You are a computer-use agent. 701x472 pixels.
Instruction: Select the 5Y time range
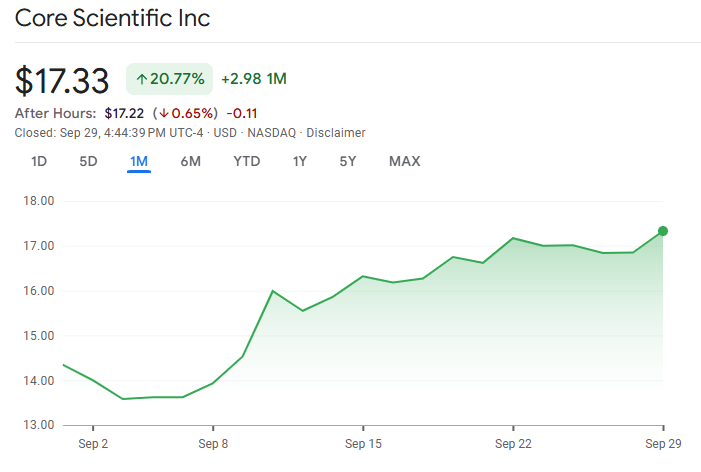click(x=348, y=161)
